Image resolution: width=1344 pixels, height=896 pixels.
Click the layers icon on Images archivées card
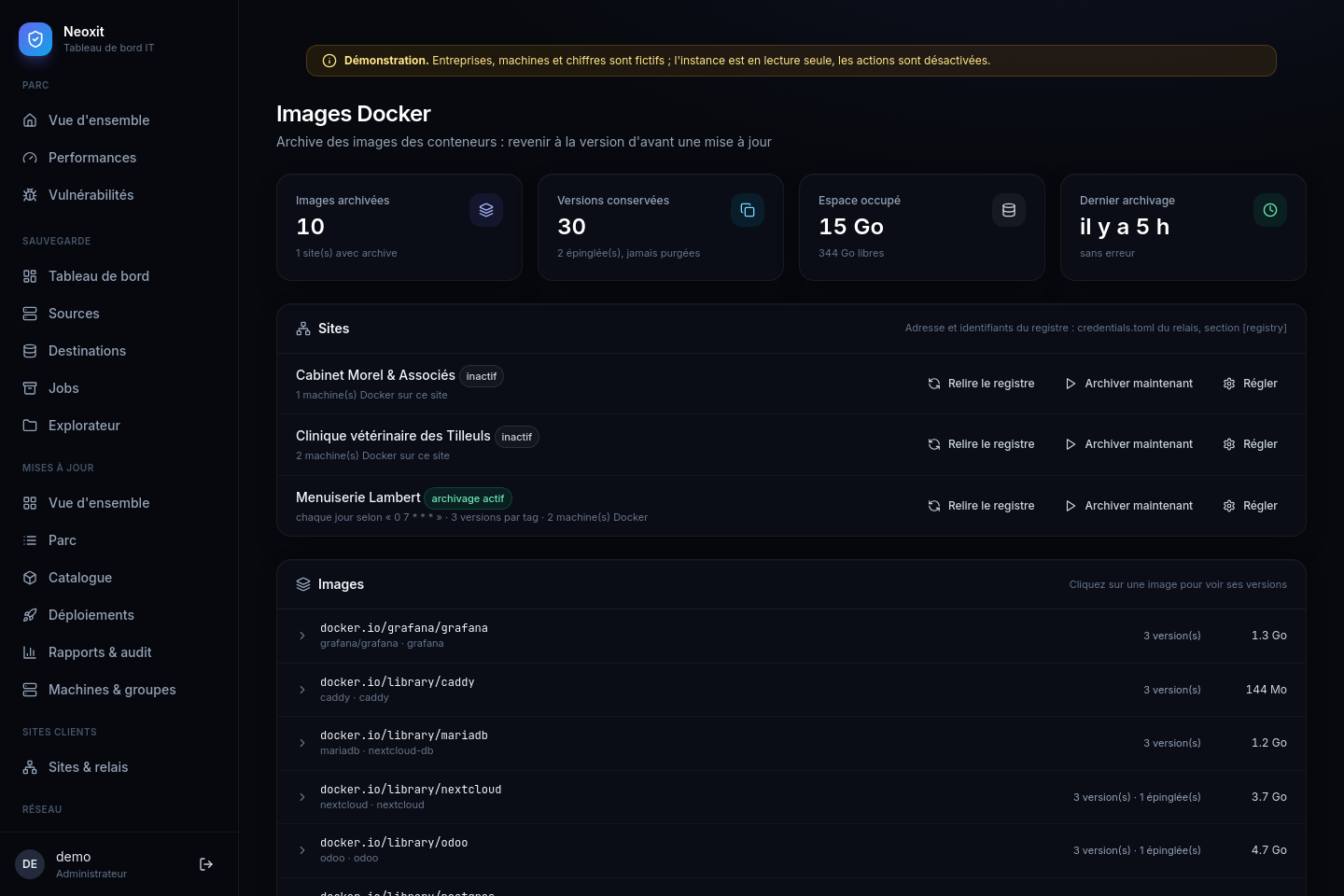pos(486,210)
